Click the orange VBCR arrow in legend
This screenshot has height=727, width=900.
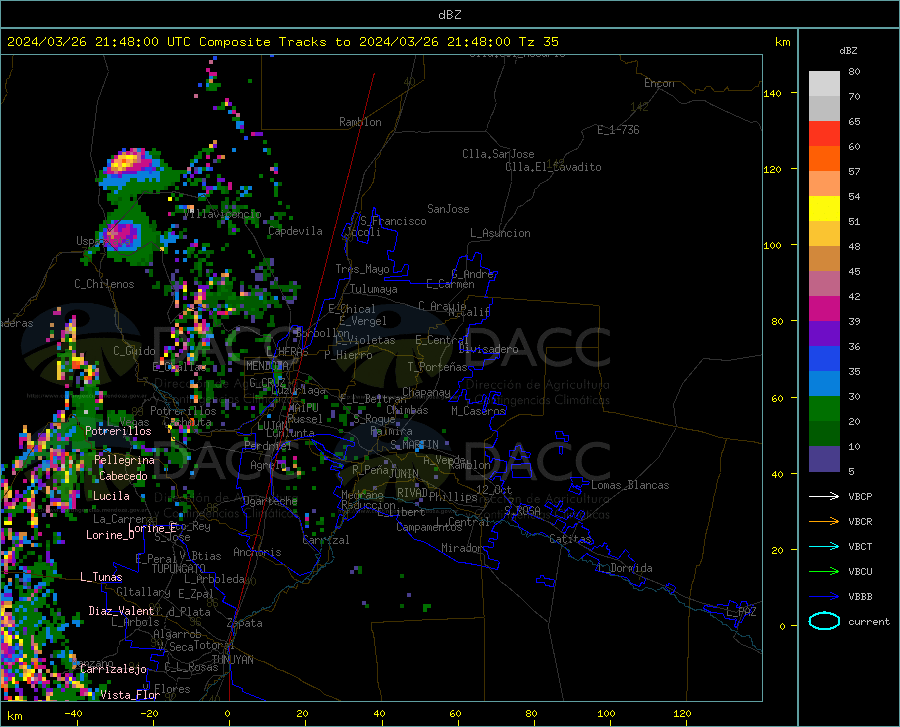click(824, 522)
